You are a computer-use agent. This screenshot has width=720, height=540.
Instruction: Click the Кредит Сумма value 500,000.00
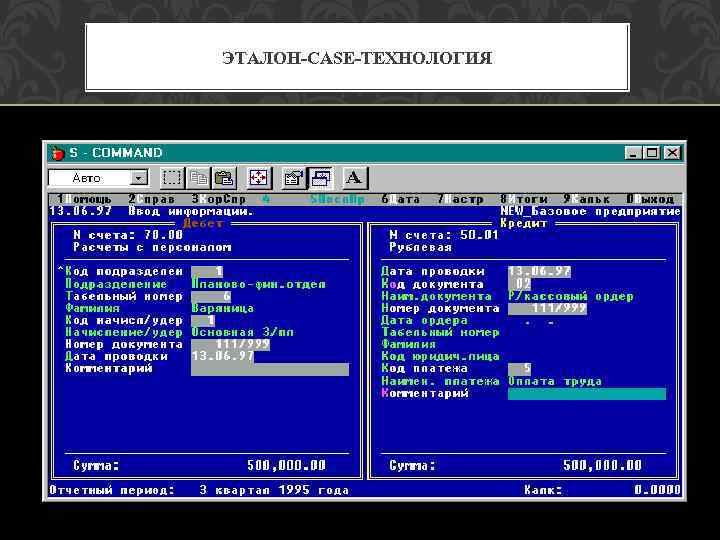(602, 466)
